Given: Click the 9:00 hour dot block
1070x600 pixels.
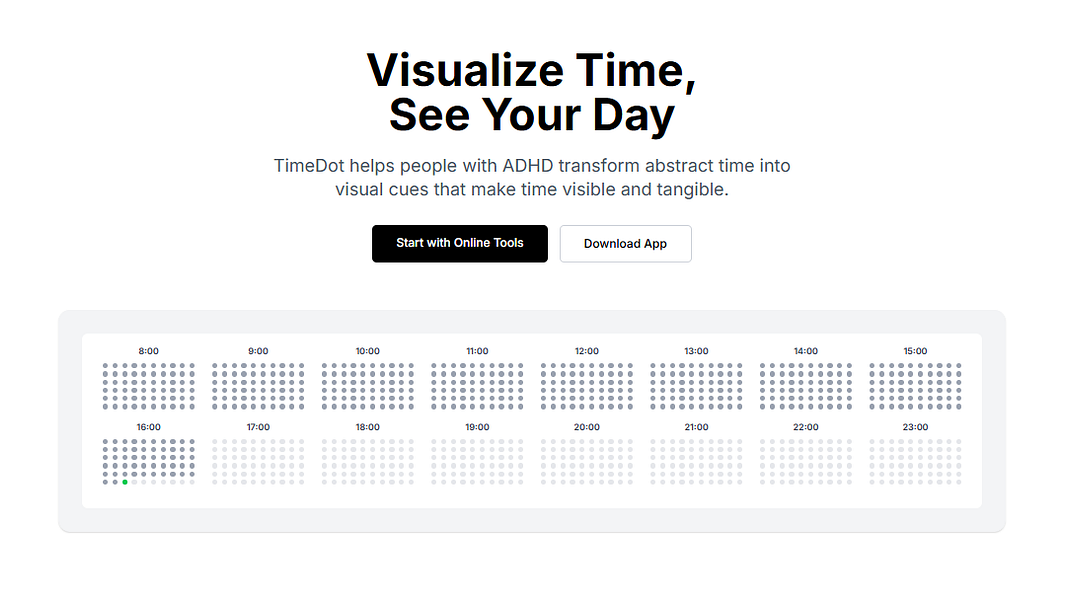Looking at the screenshot, I should pyautogui.click(x=257, y=385).
